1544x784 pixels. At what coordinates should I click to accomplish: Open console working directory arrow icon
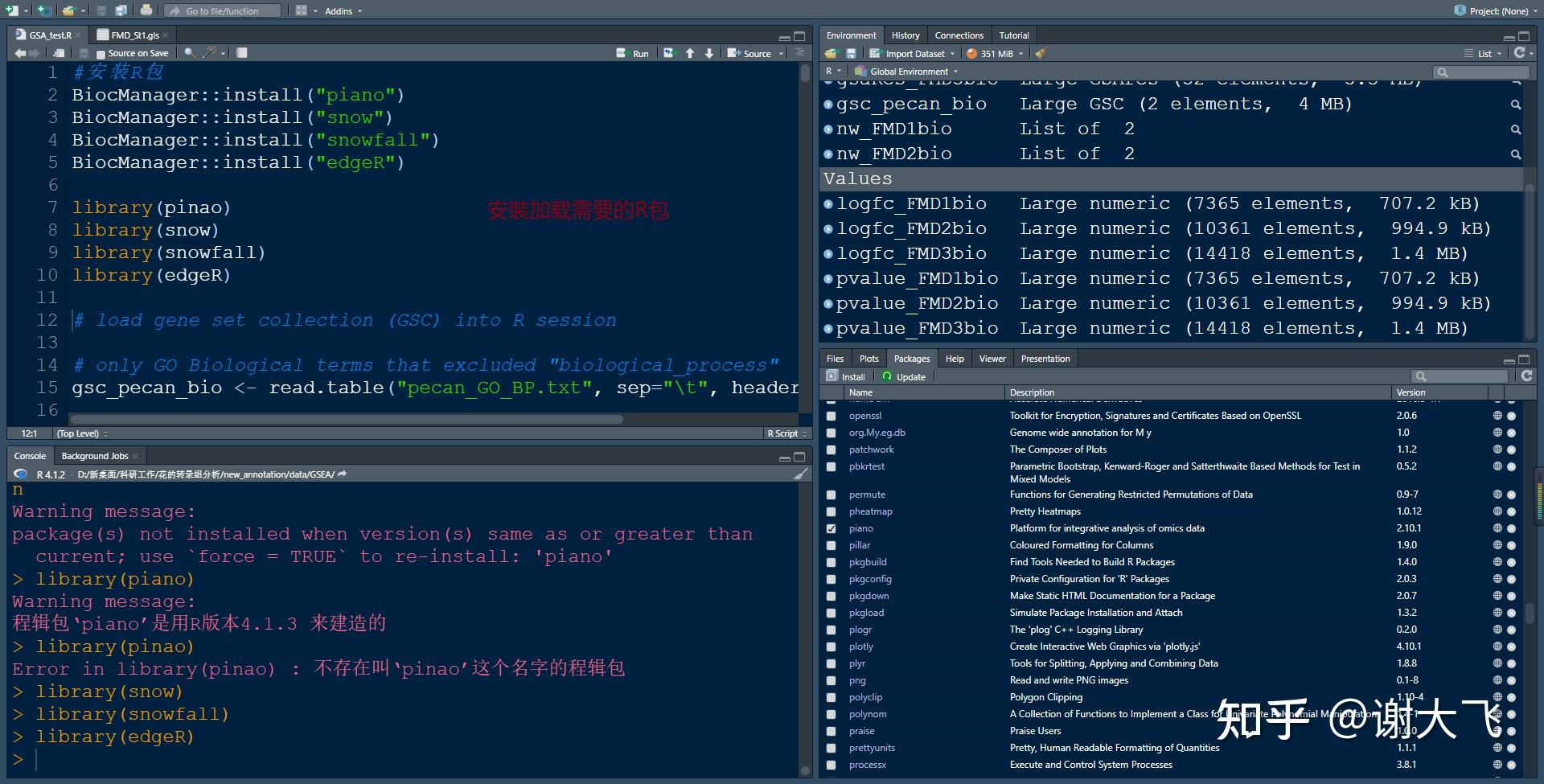point(342,474)
